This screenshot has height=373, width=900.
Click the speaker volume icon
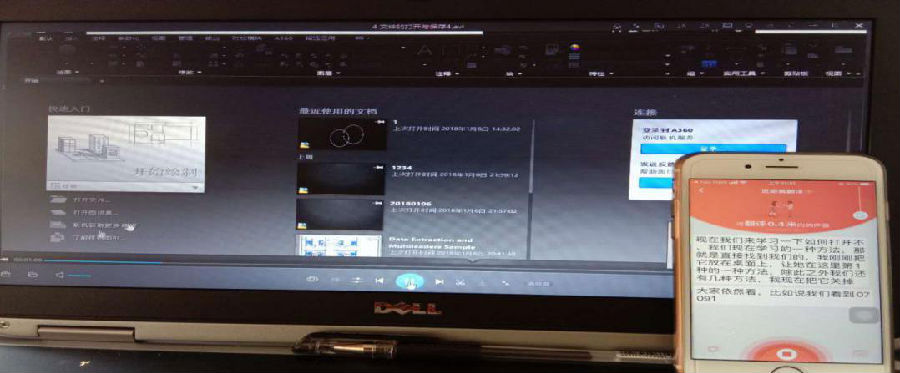[x=59, y=275]
